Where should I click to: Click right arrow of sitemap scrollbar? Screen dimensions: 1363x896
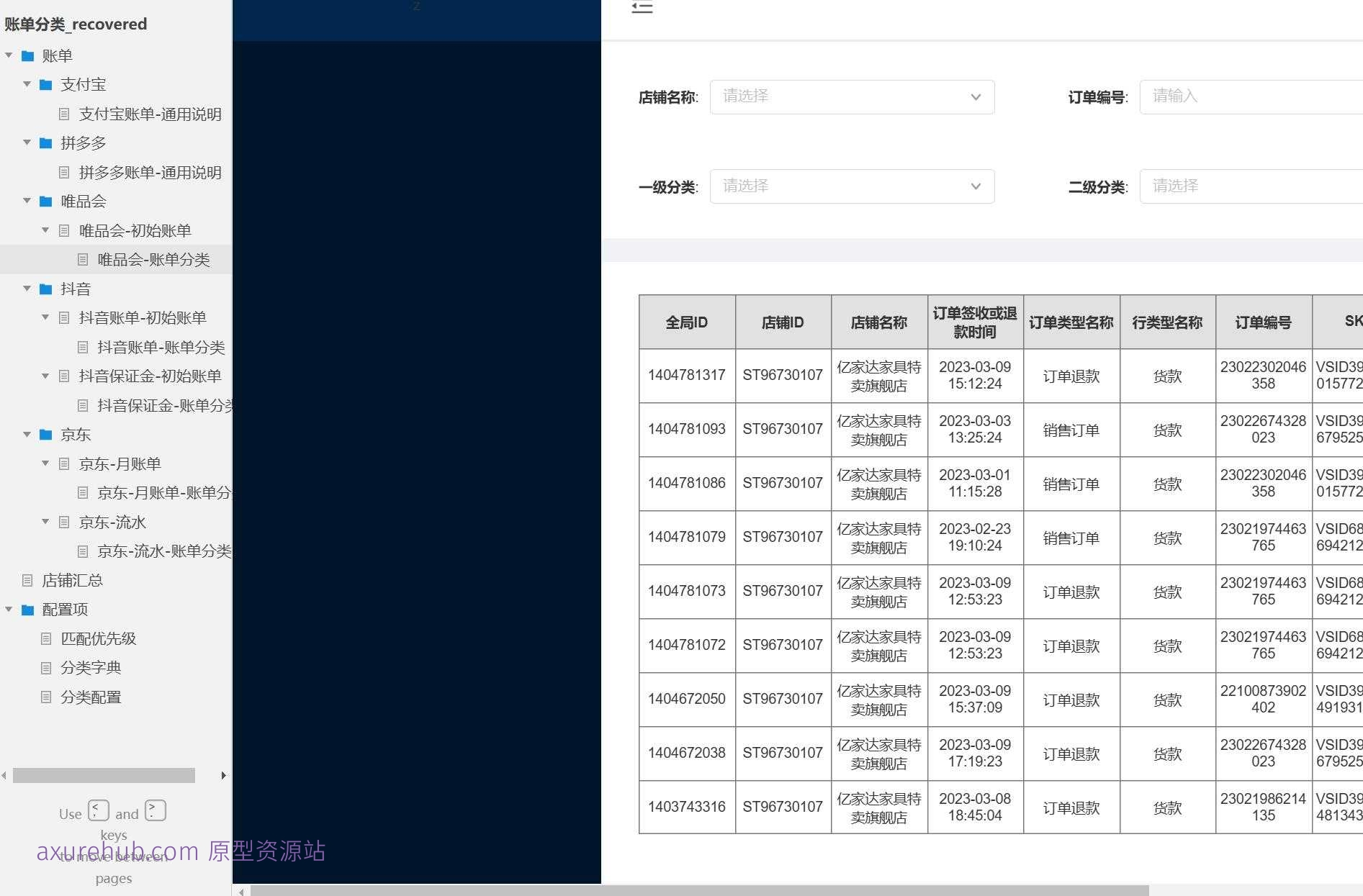click(223, 775)
